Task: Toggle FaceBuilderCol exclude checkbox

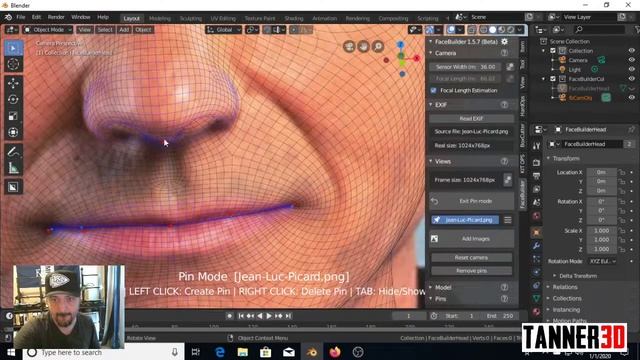Action: pyautogui.click(x=553, y=79)
